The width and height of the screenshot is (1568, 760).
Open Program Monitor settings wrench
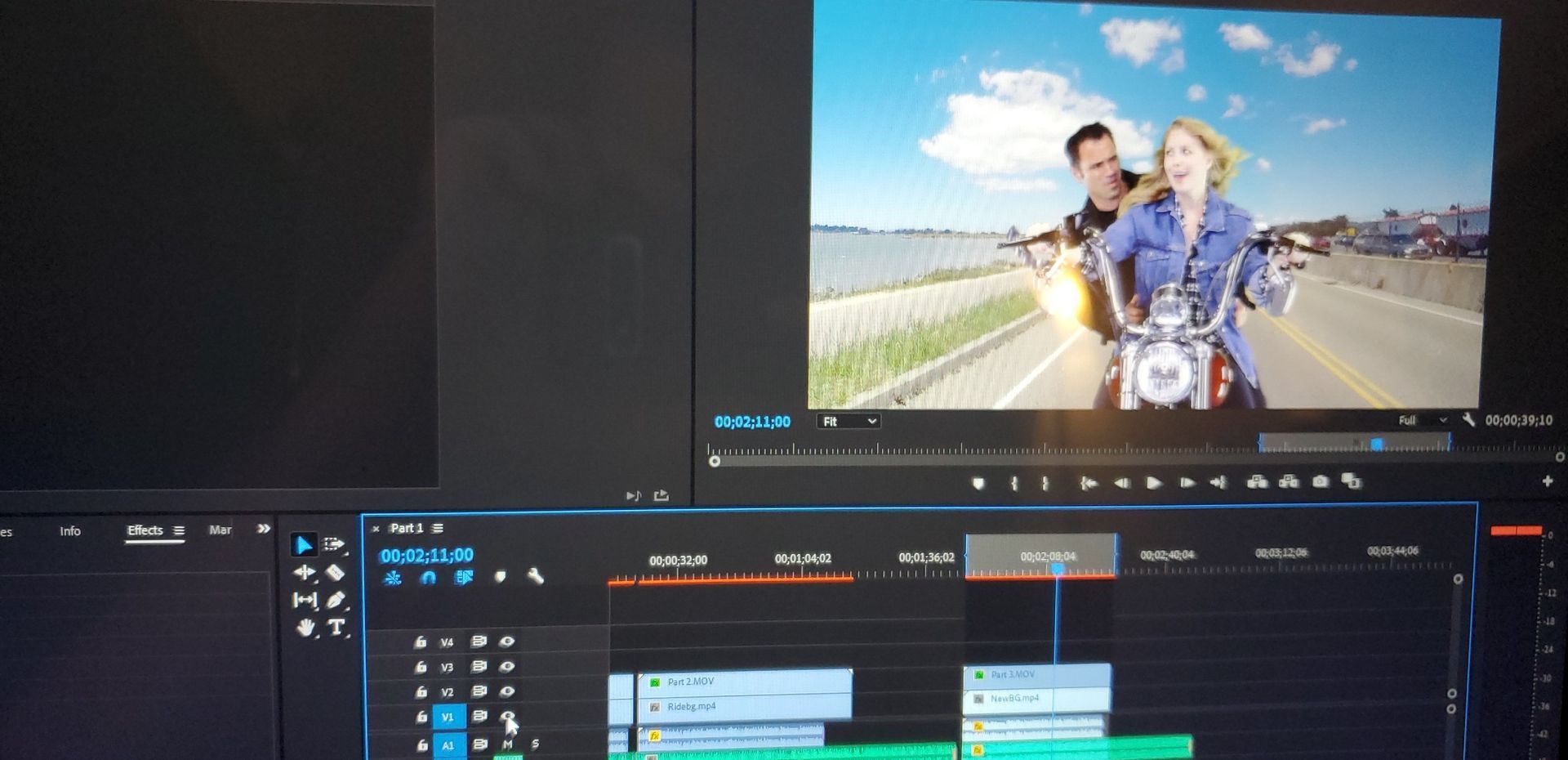coord(1468,420)
